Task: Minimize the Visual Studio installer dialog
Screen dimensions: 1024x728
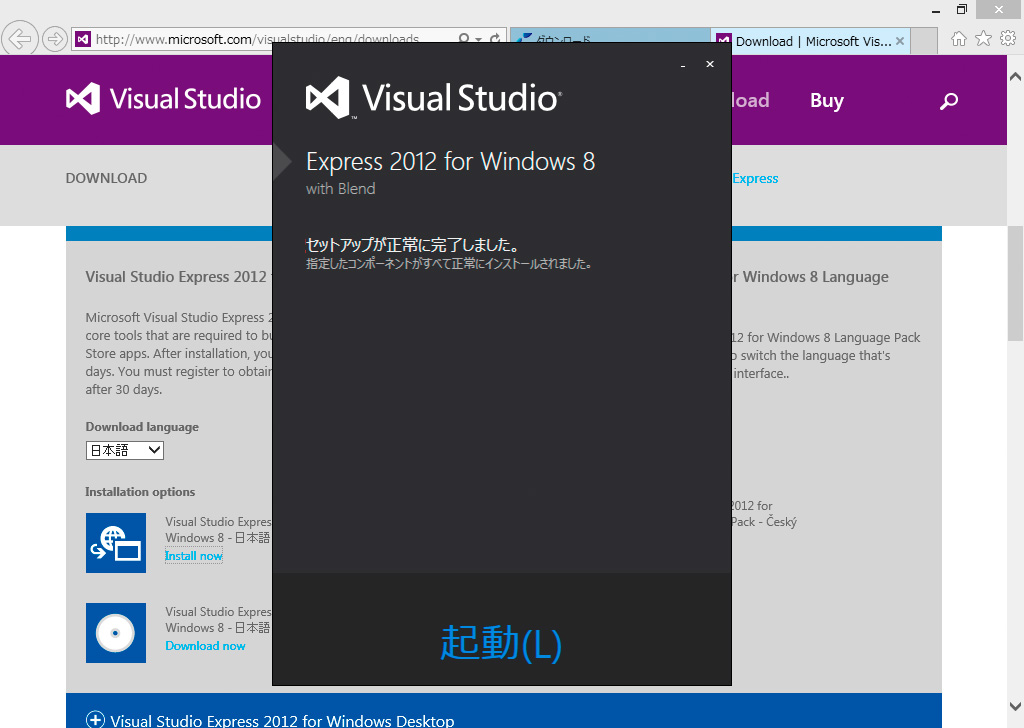Action: tap(683, 65)
